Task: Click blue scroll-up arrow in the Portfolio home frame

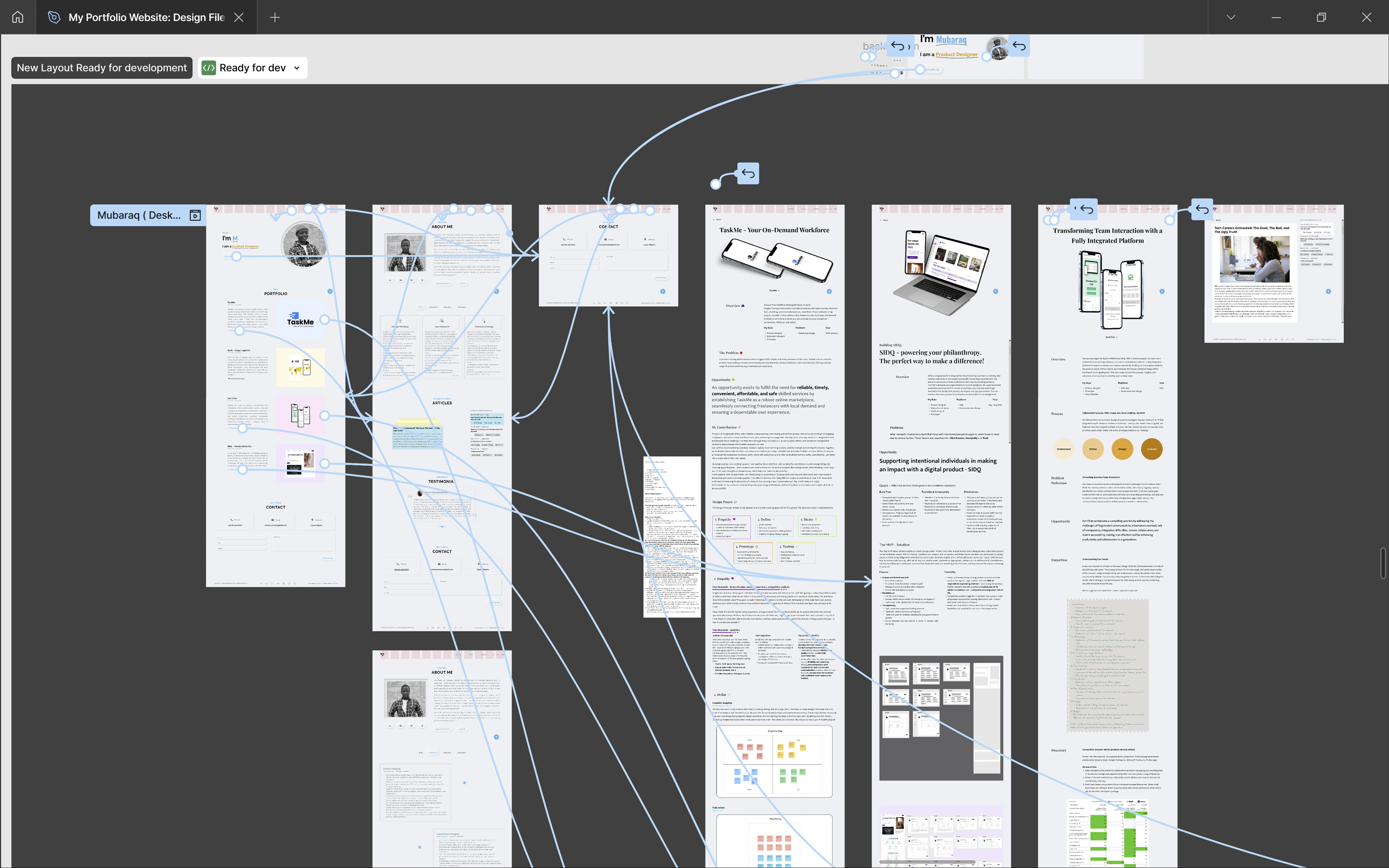Action: 330,292
